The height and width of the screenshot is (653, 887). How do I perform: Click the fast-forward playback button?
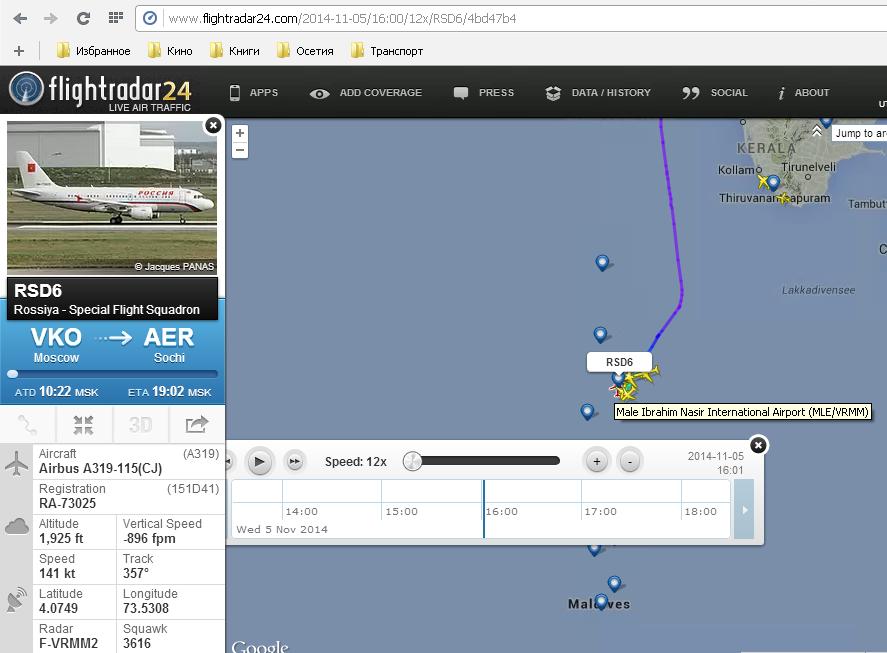pos(295,462)
